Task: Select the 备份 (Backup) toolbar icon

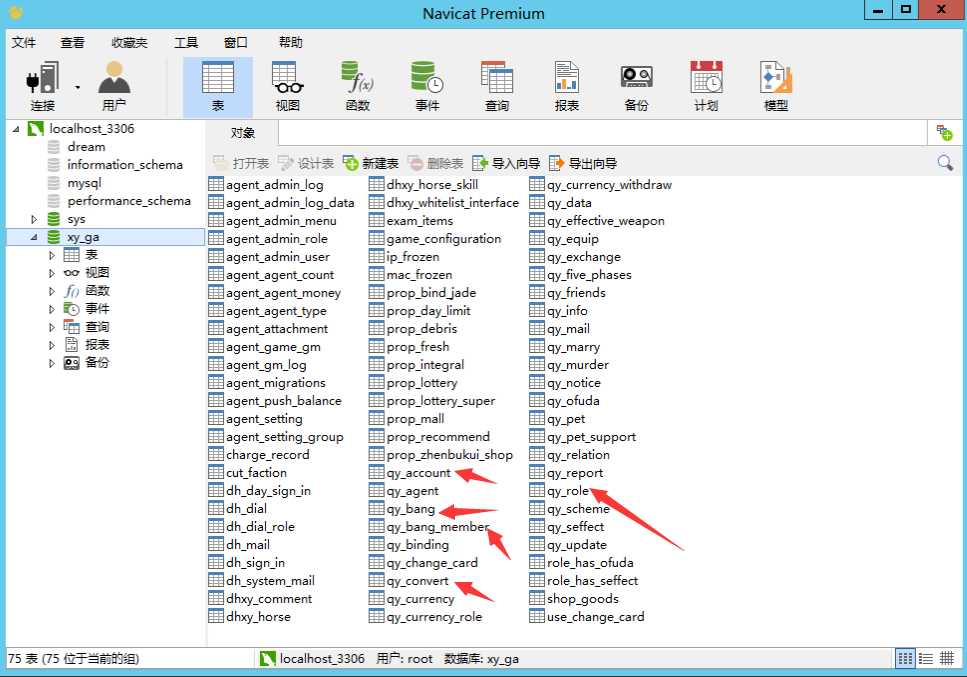Action: point(636,86)
